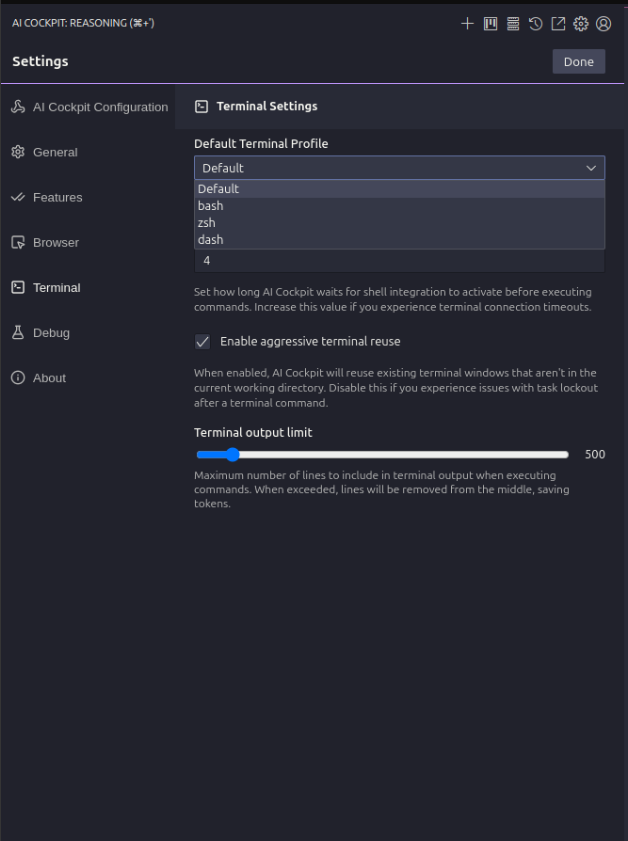Go to the Browser settings tab
Image resolution: width=628 pixels, height=841 pixels.
click(55, 242)
